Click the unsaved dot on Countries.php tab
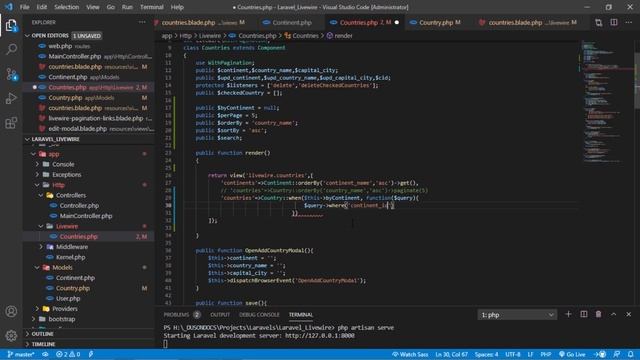The image size is (640, 360). coord(396,22)
